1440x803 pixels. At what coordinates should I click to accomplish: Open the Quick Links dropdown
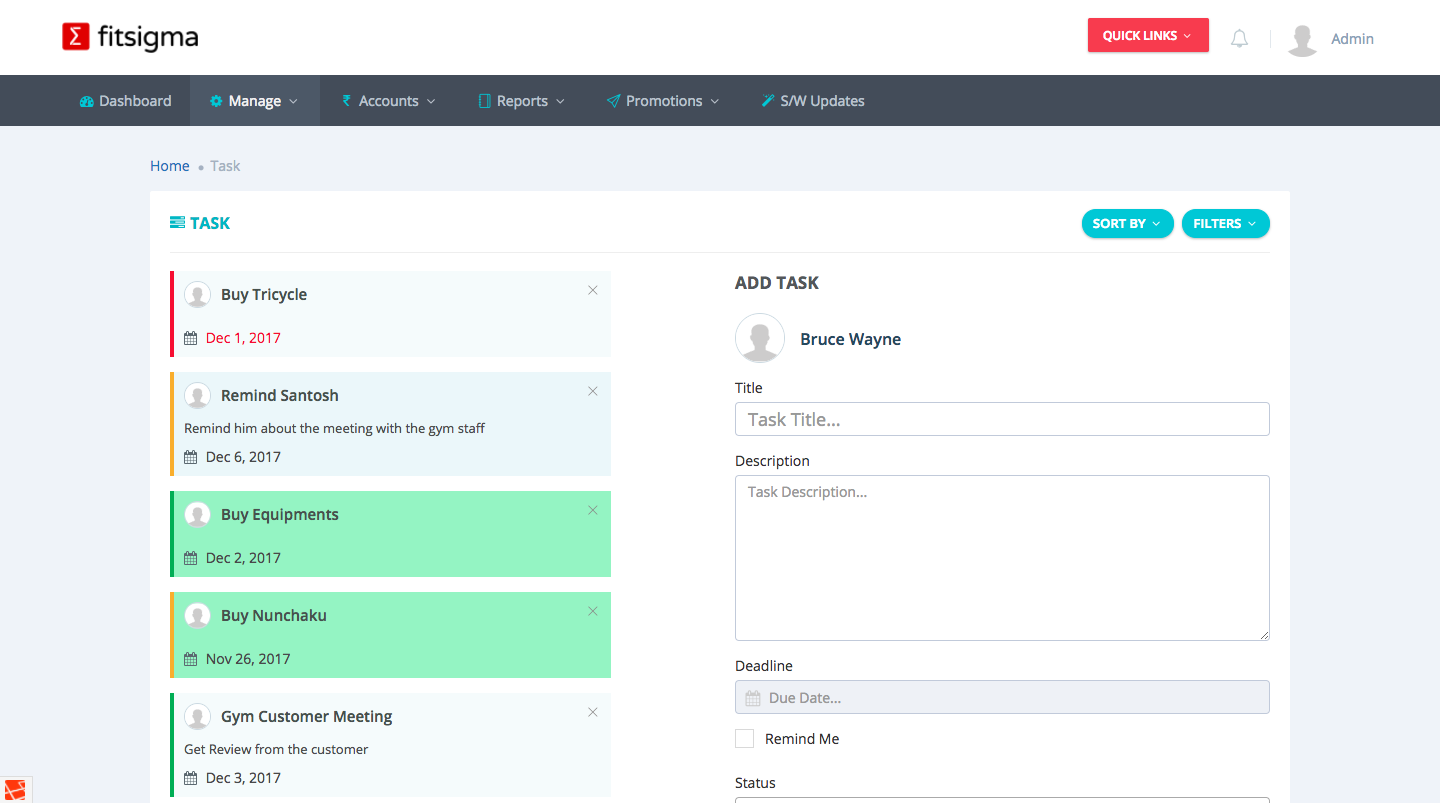click(1147, 36)
